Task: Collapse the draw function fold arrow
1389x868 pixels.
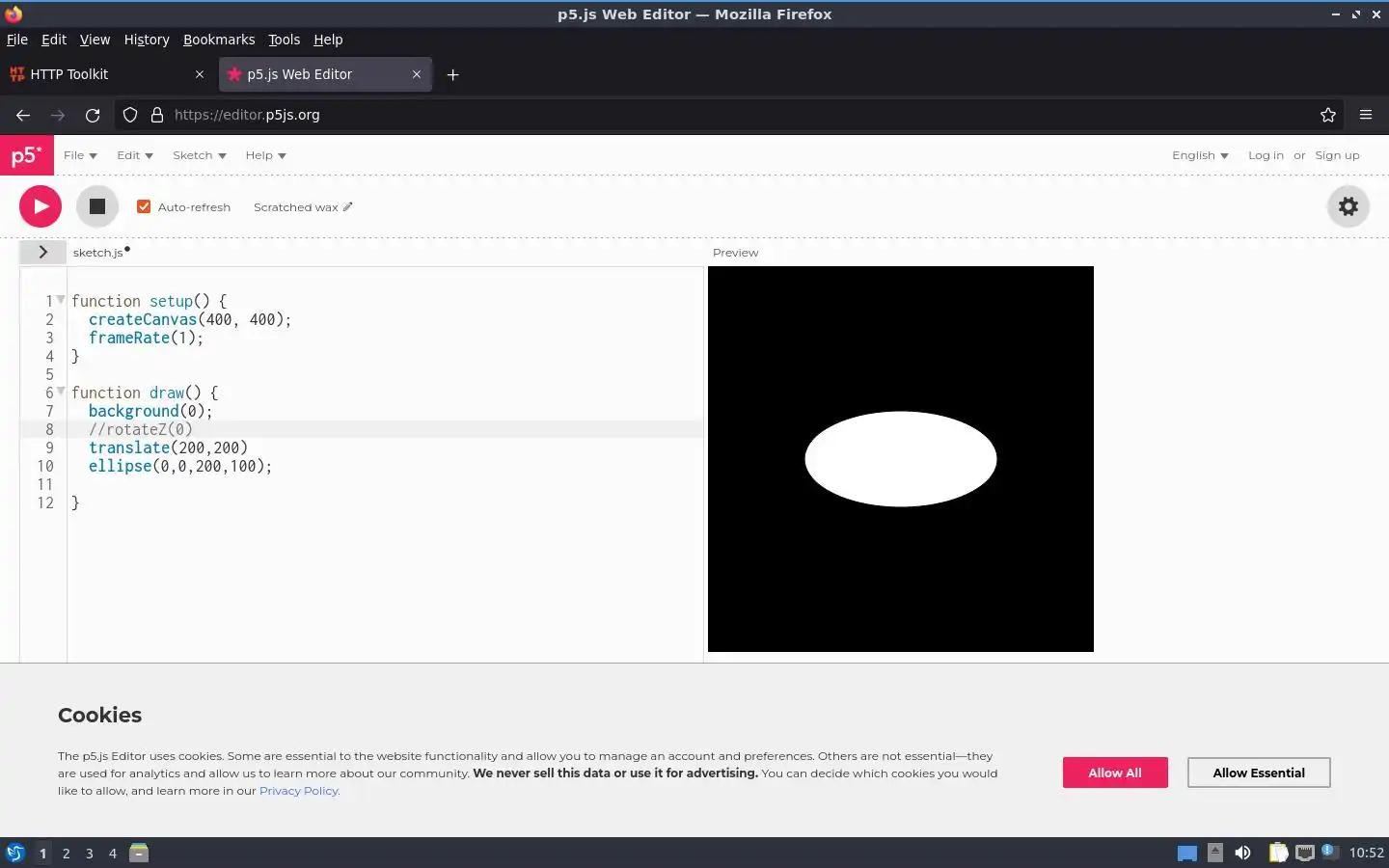Action: (x=61, y=392)
